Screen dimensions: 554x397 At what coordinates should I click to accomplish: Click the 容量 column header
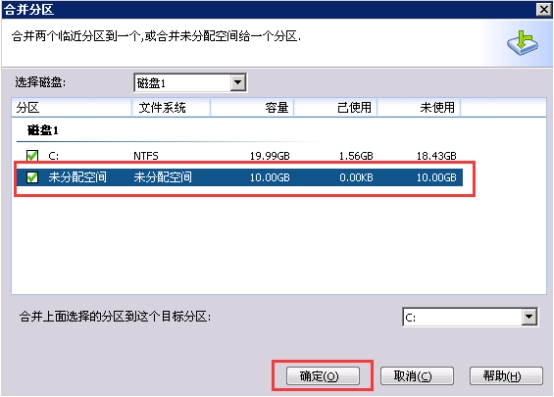[x=252, y=107]
